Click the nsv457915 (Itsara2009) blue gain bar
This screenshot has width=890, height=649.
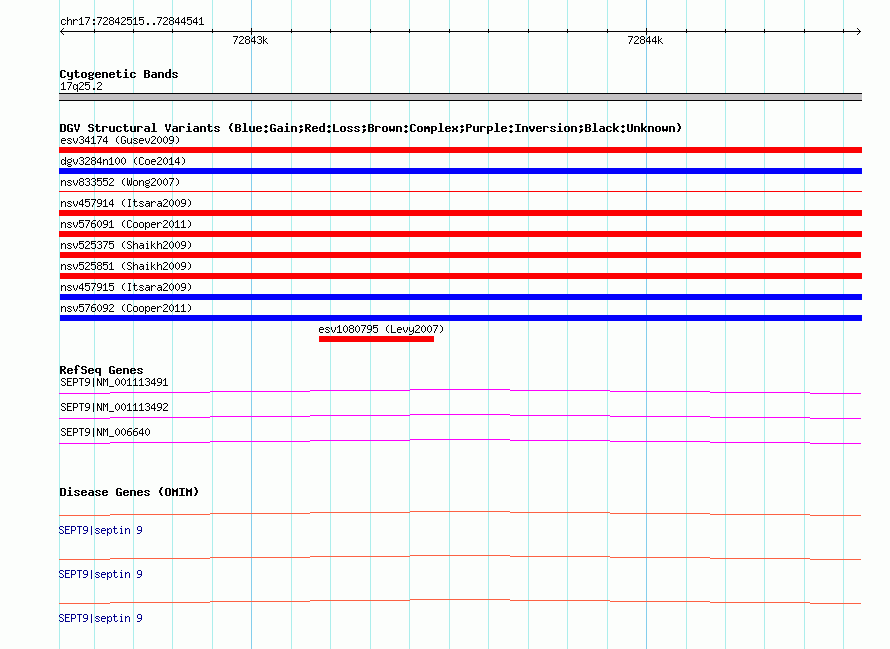coord(460,297)
